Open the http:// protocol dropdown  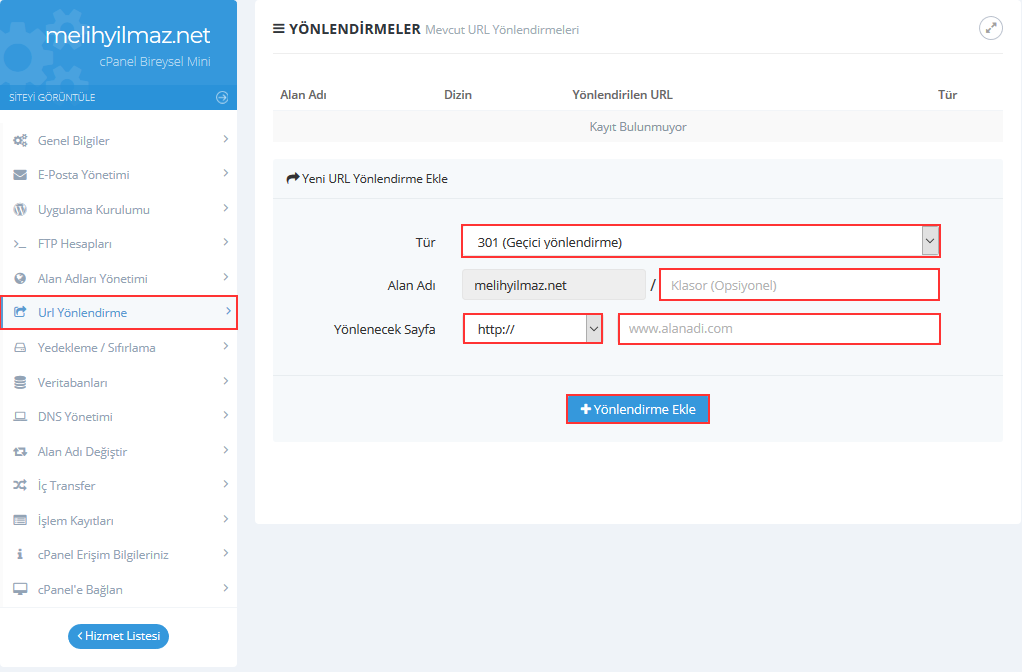coord(533,329)
